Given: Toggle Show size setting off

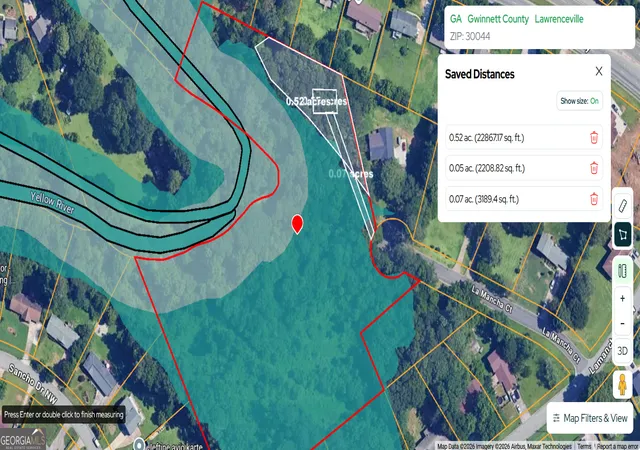Looking at the screenshot, I should click(579, 101).
